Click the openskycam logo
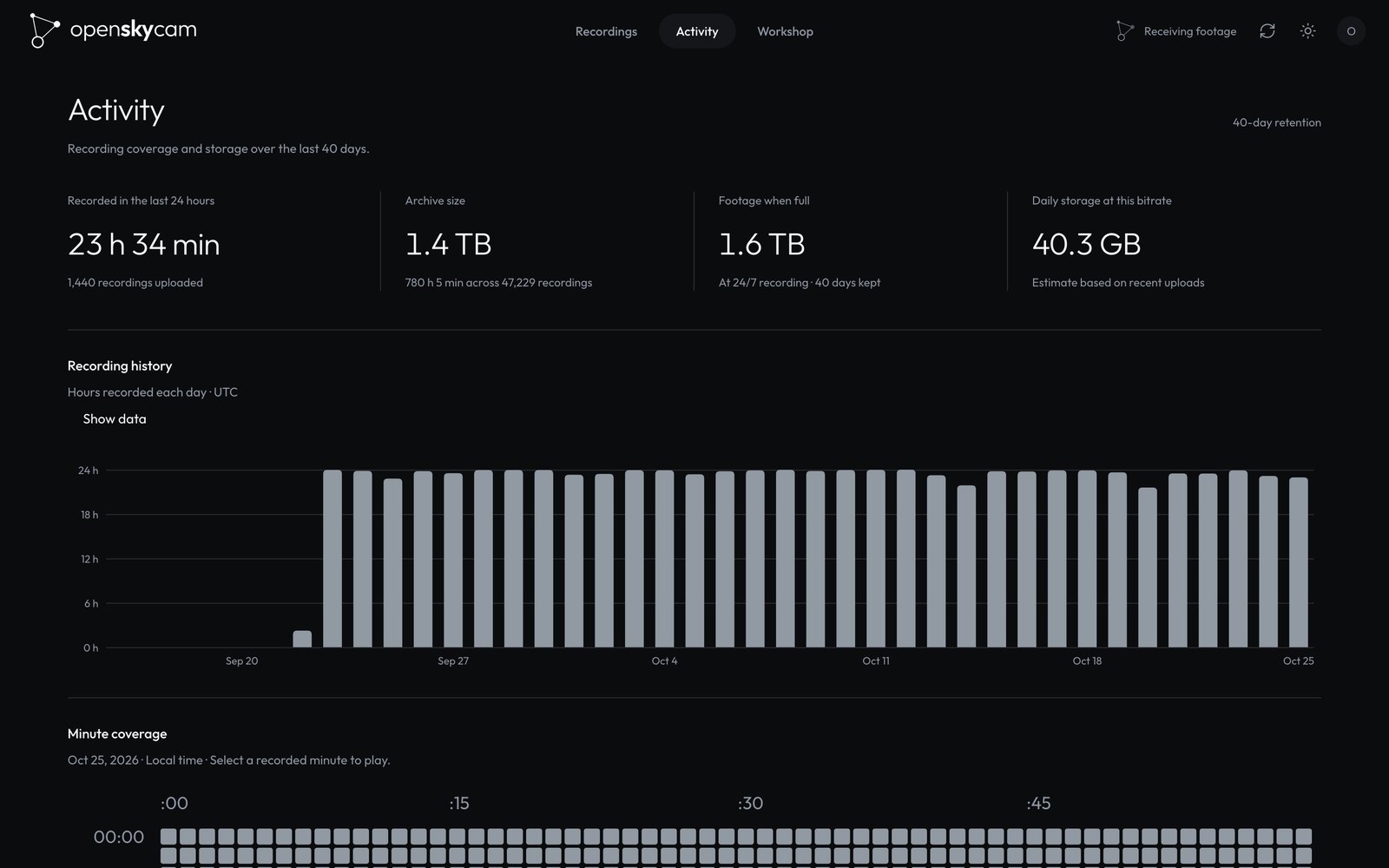Viewport: 1389px width, 868px height. coord(113,30)
